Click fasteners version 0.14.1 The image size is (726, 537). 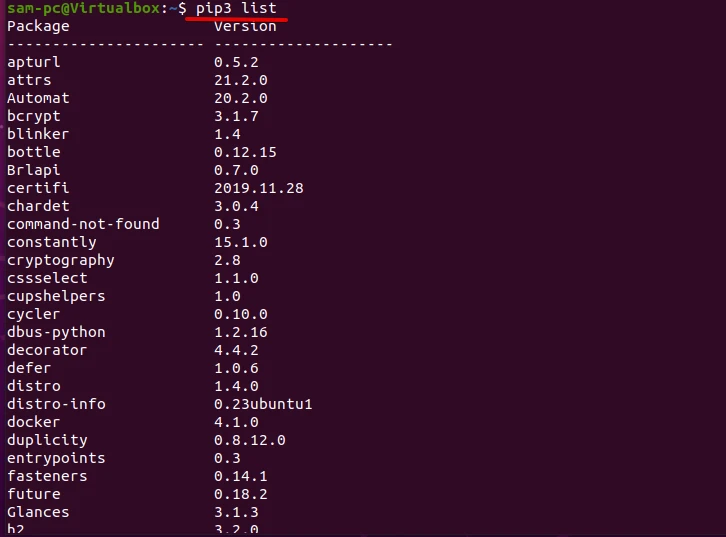(x=241, y=477)
